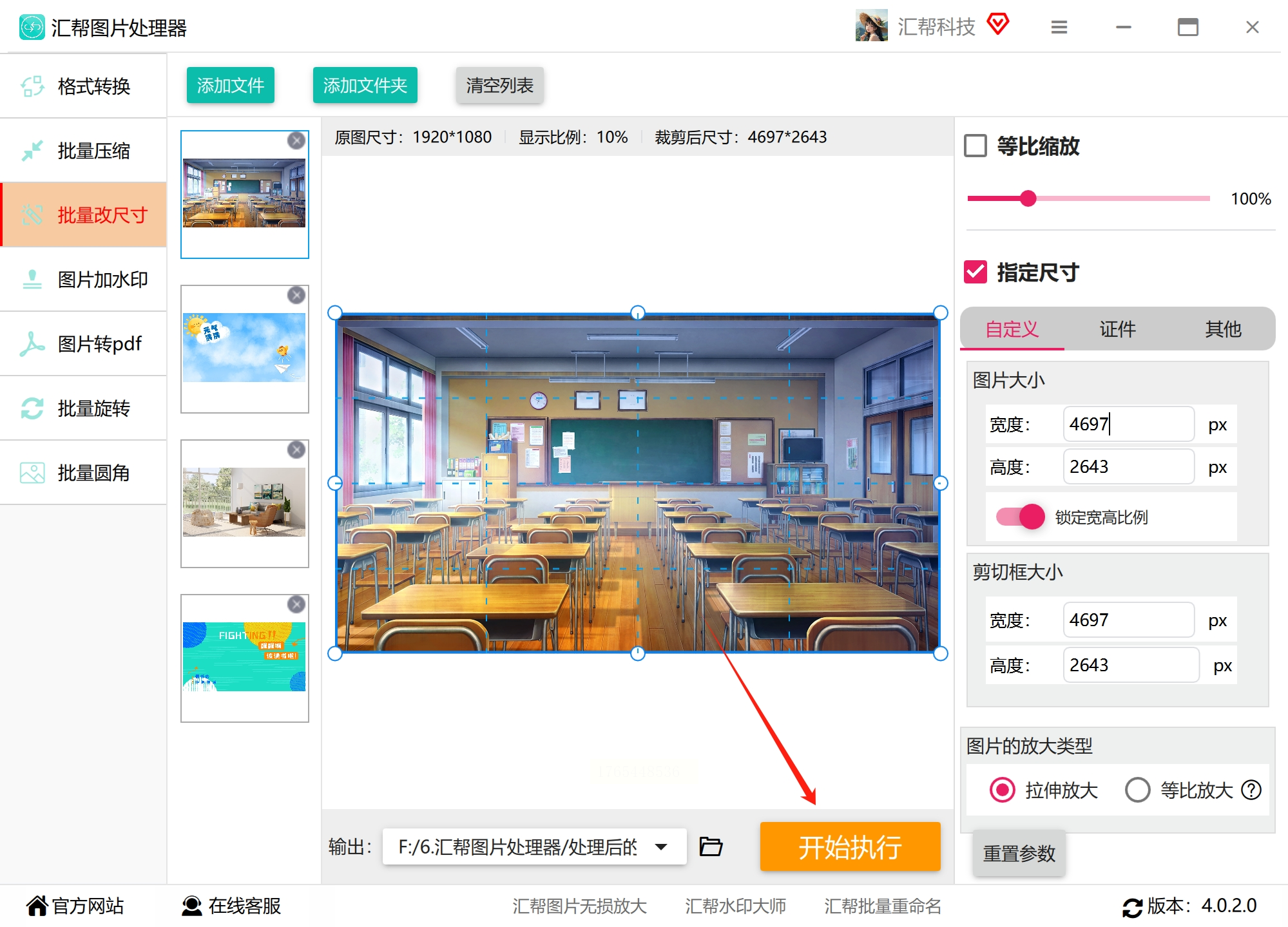Click the help icon beside 等比放大
Screen dimensions: 1288x927
1251,790
